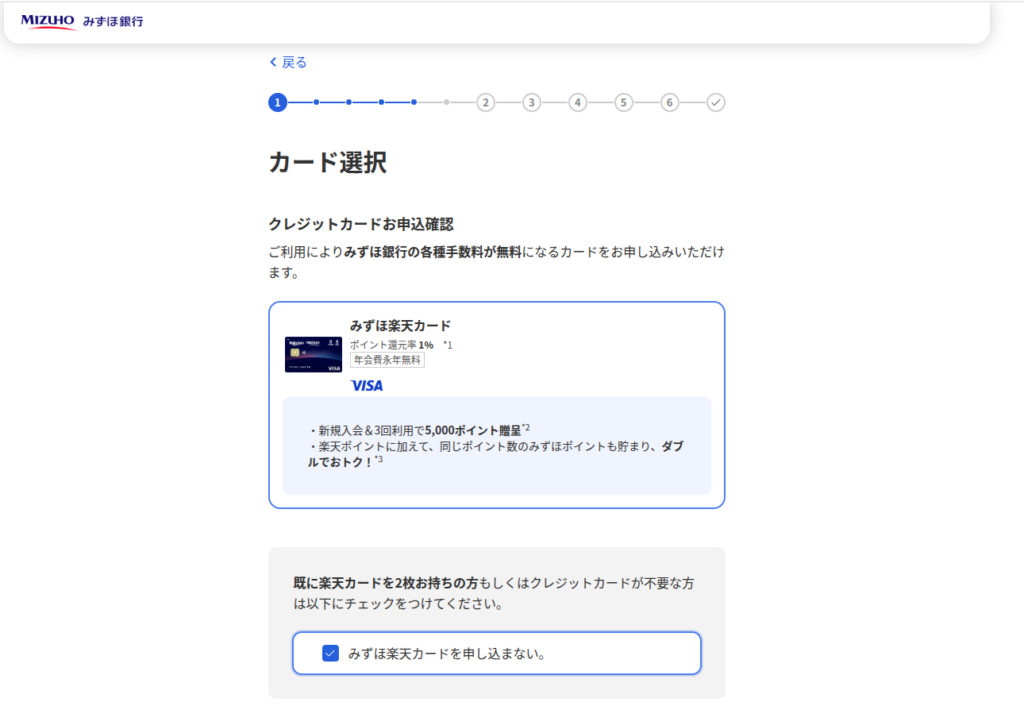The height and width of the screenshot is (706, 1024).
Task: Click the gray sub-step dot before step 2
Action: [446, 102]
